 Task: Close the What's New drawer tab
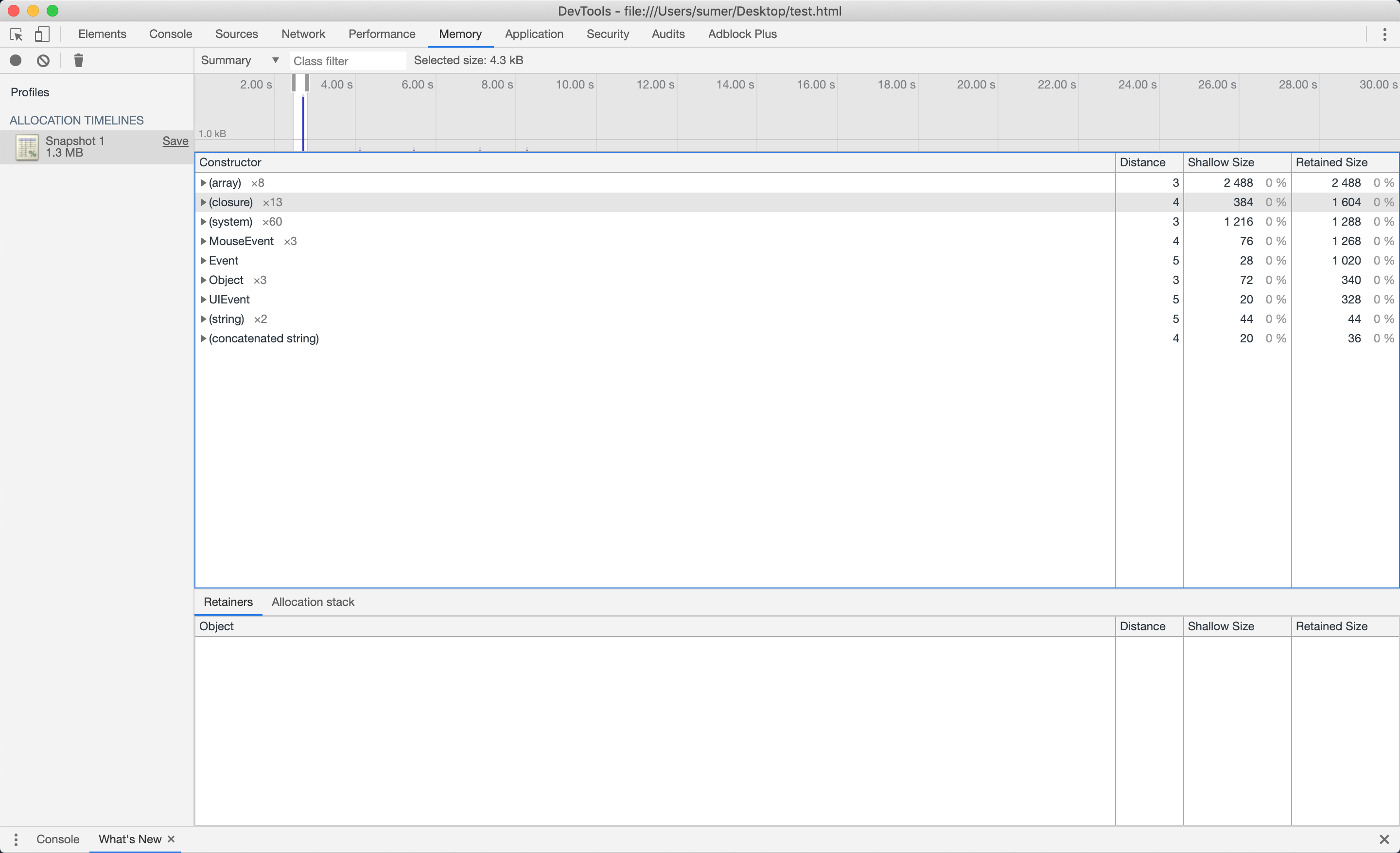coord(171,839)
